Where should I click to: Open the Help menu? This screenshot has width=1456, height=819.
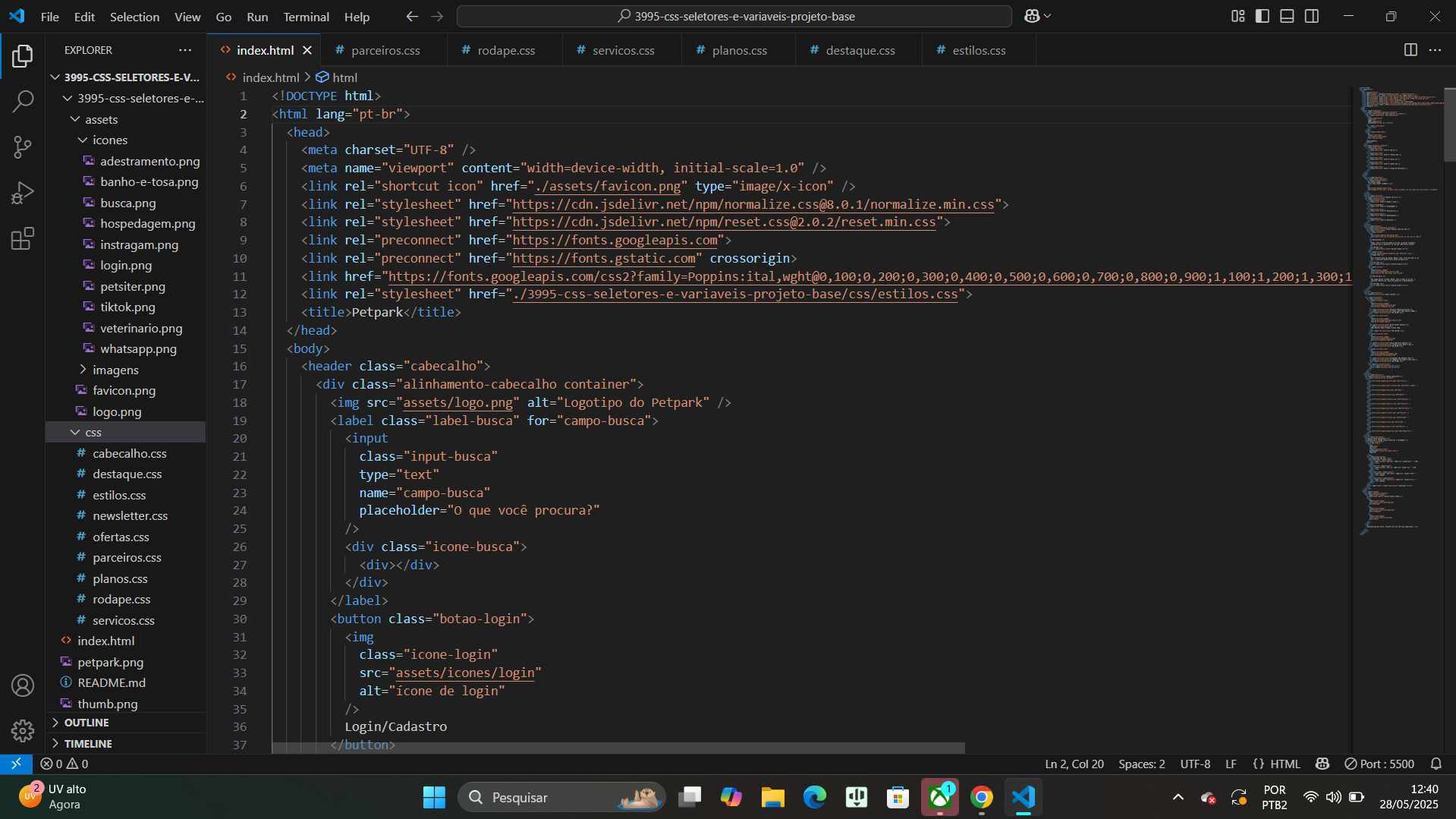pos(357,17)
